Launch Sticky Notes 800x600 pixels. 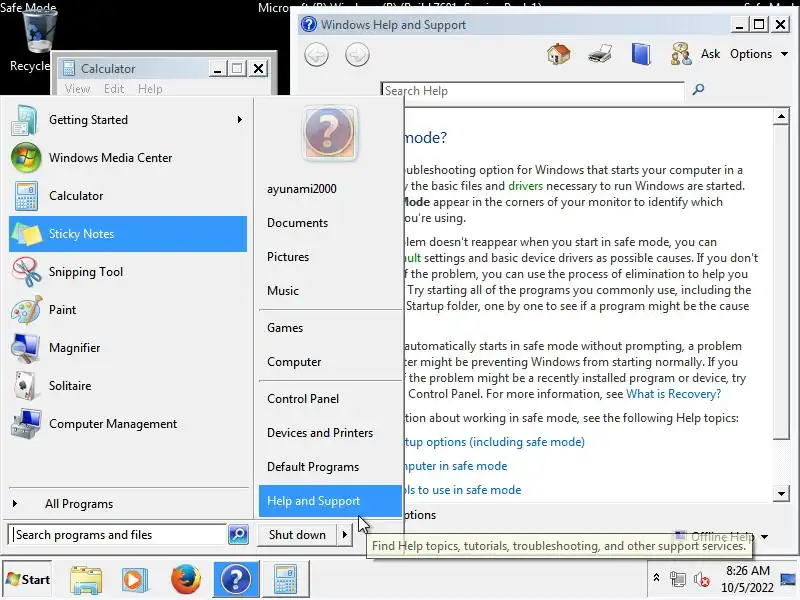point(128,234)
